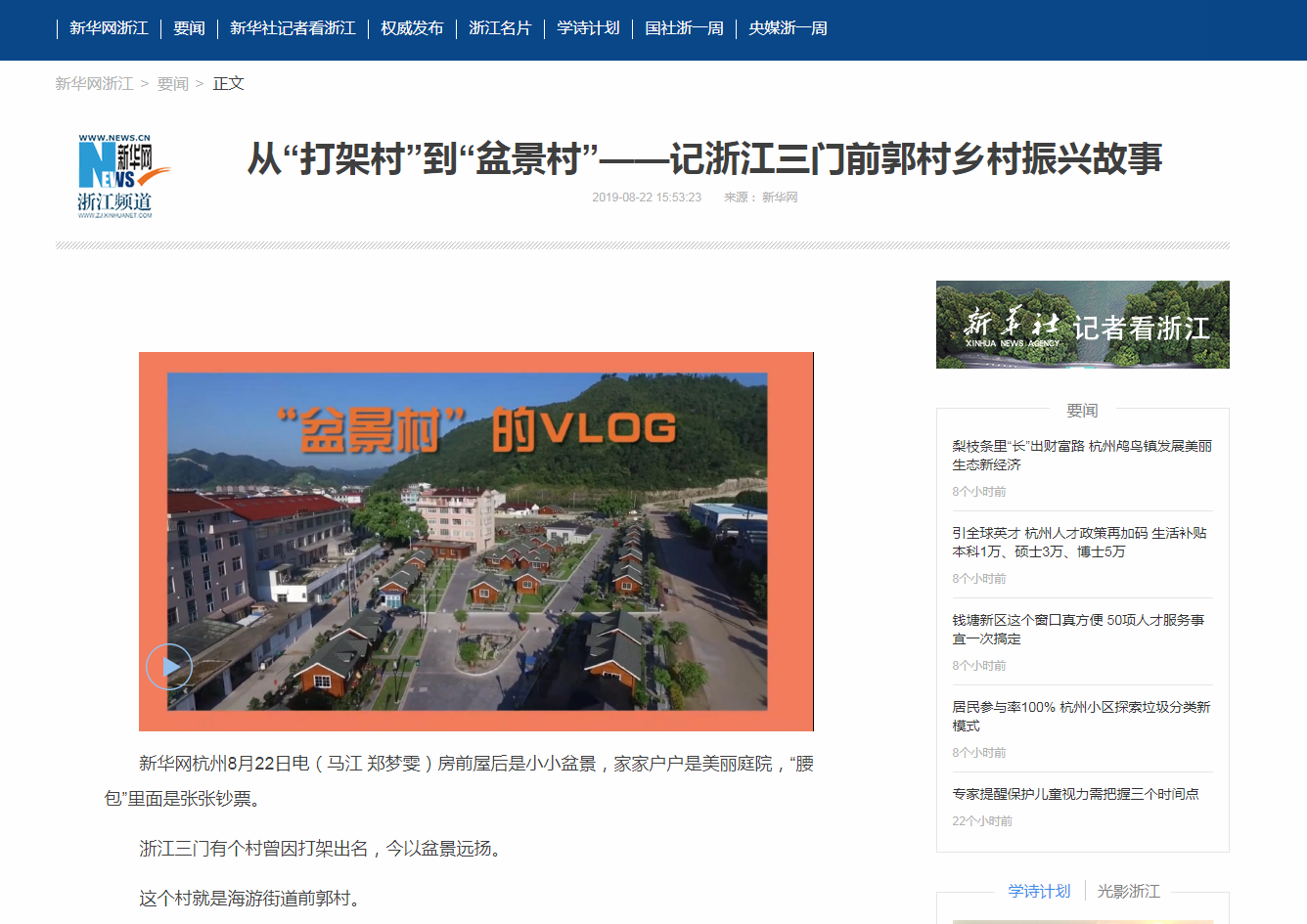Click 新华网浙江 breadcrumb link
This screenshot has height=924, width=1307.
click(x=94, y=84)
